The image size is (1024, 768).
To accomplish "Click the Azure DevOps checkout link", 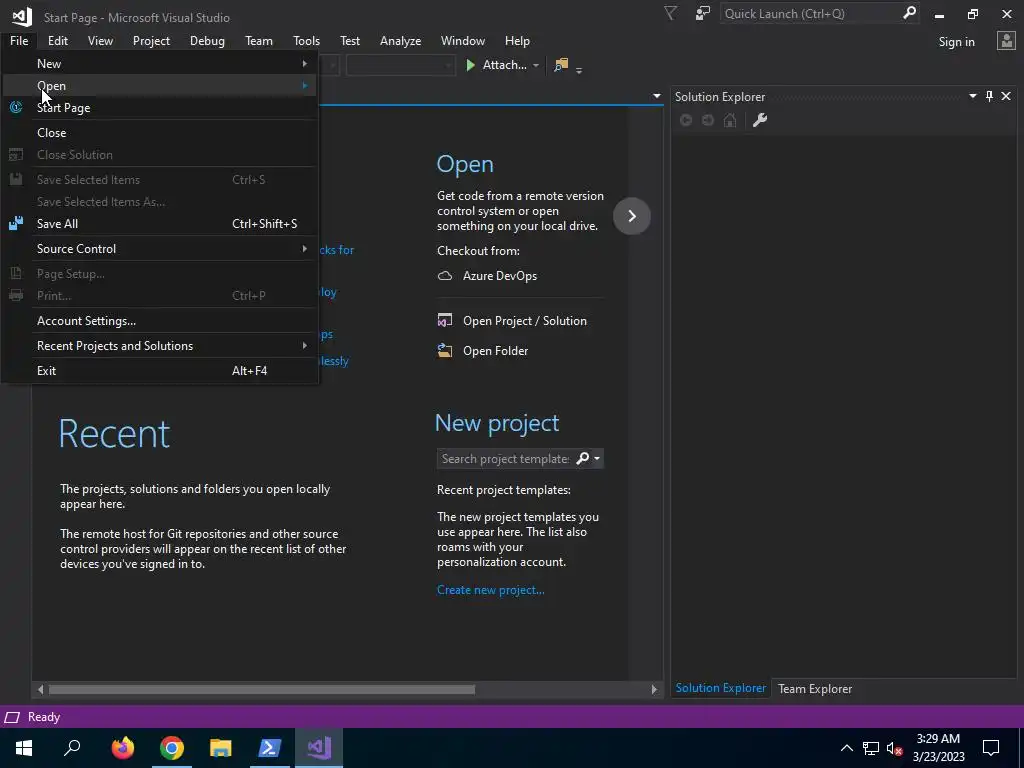I will coord(500,276).
